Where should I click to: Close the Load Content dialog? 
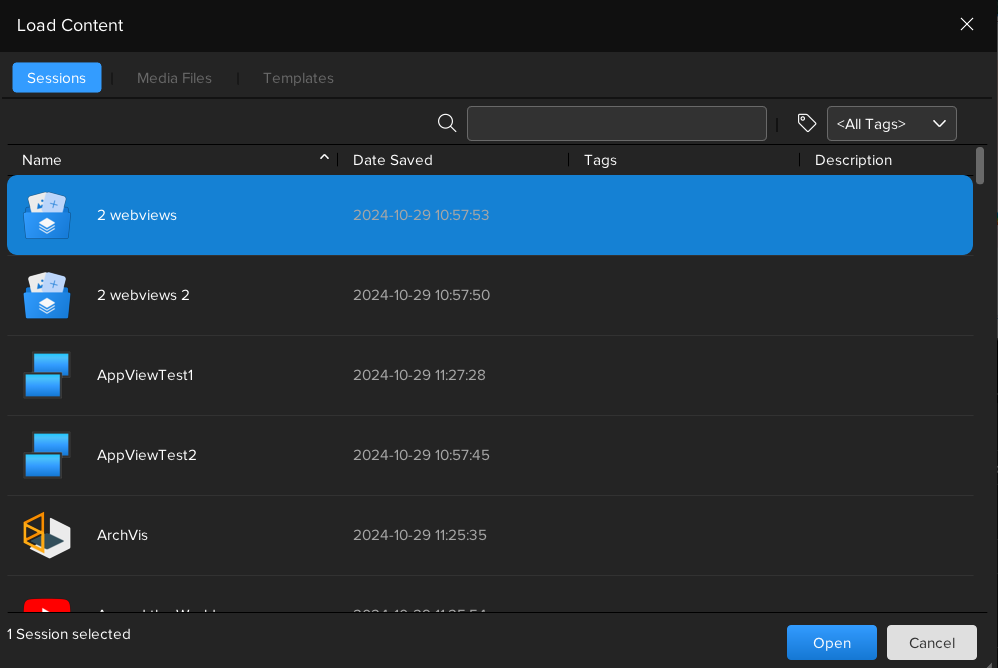click(x=966, y=25)
